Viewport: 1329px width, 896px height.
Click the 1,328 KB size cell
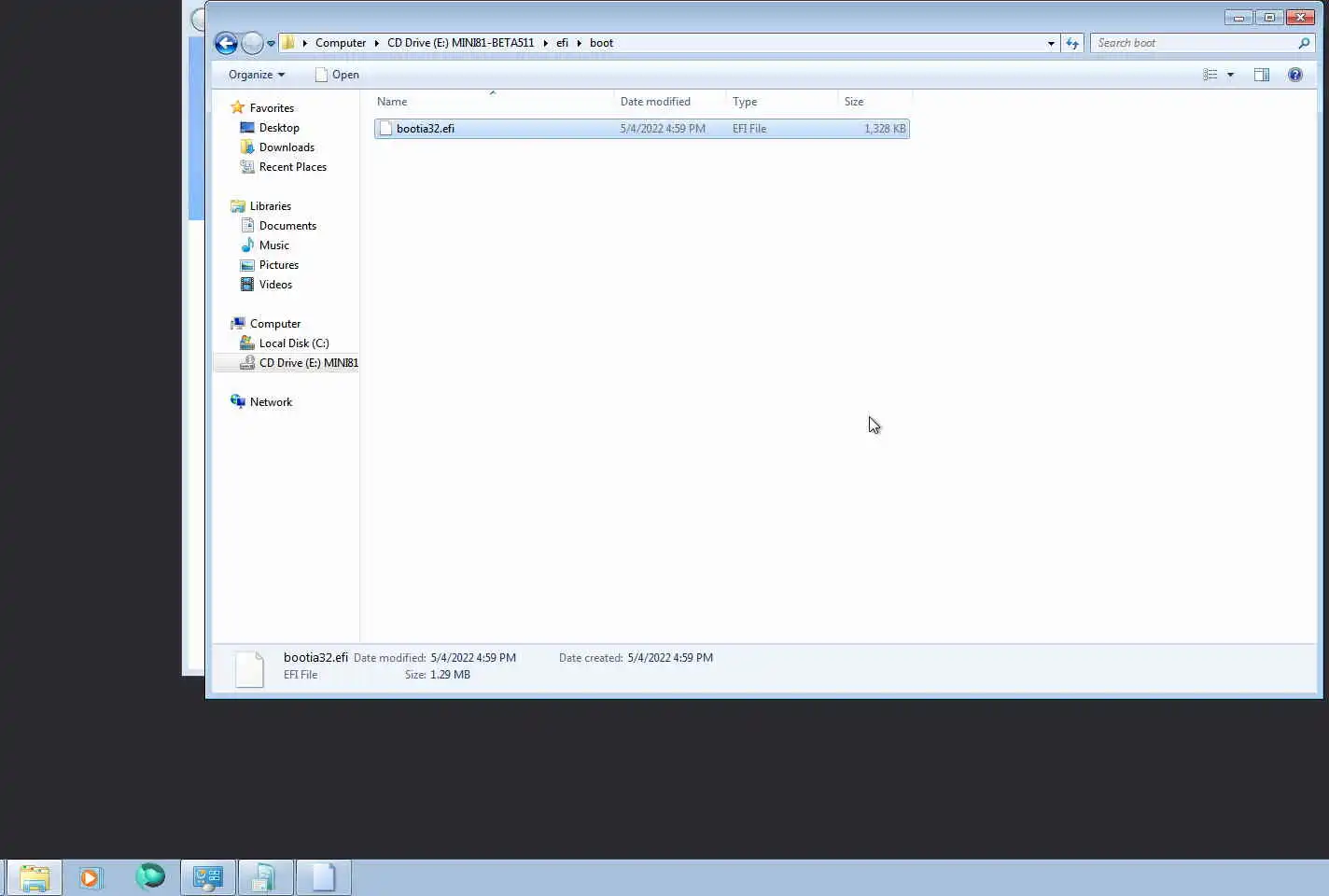click(x=885, y=129)
